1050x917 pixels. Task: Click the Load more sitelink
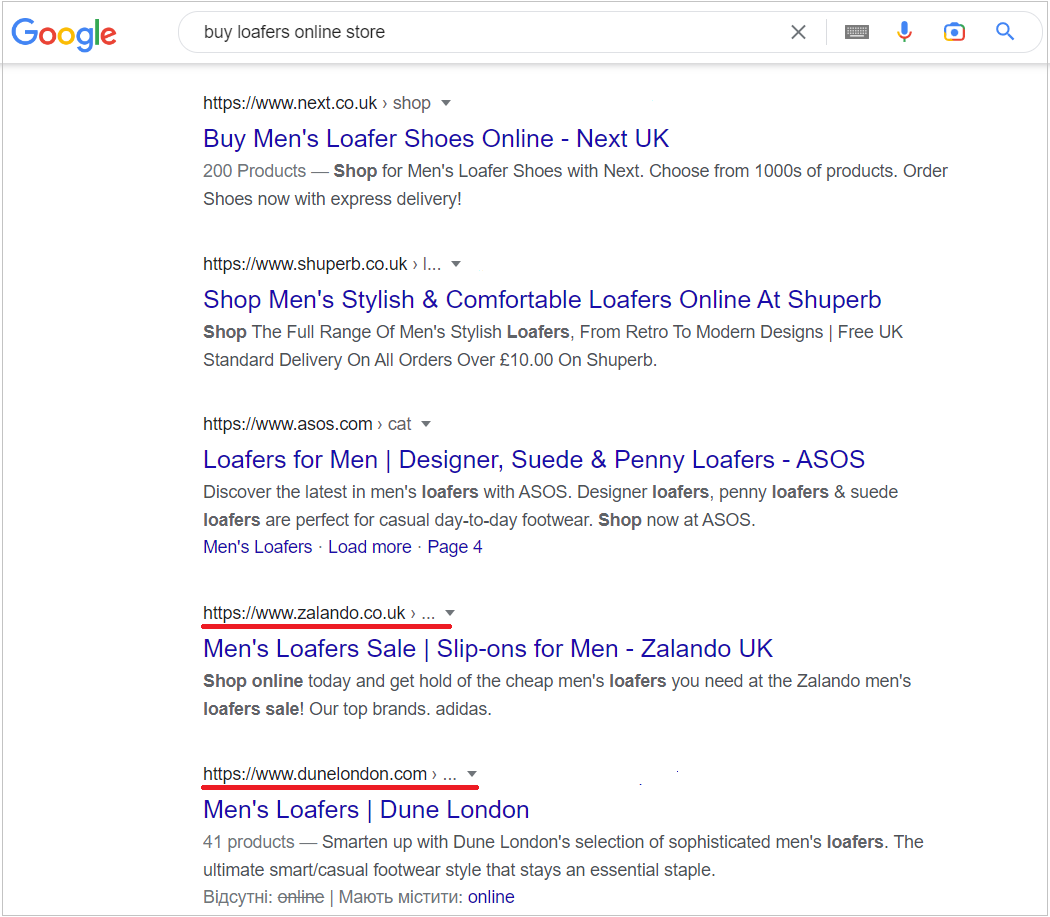point(370,547)
